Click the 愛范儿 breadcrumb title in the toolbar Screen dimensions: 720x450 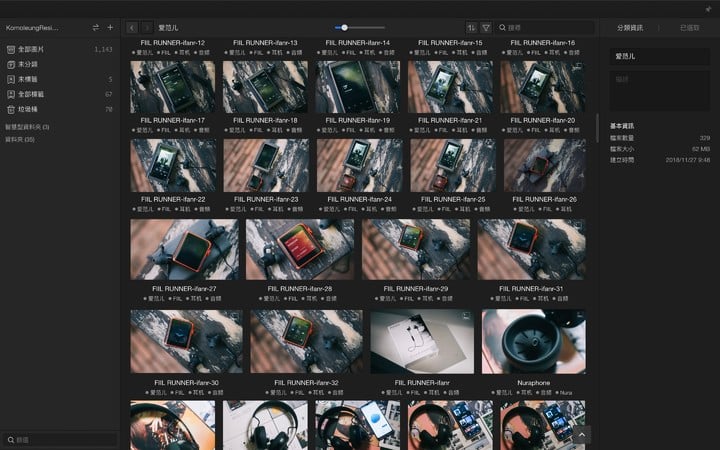(x=168, y=28)
